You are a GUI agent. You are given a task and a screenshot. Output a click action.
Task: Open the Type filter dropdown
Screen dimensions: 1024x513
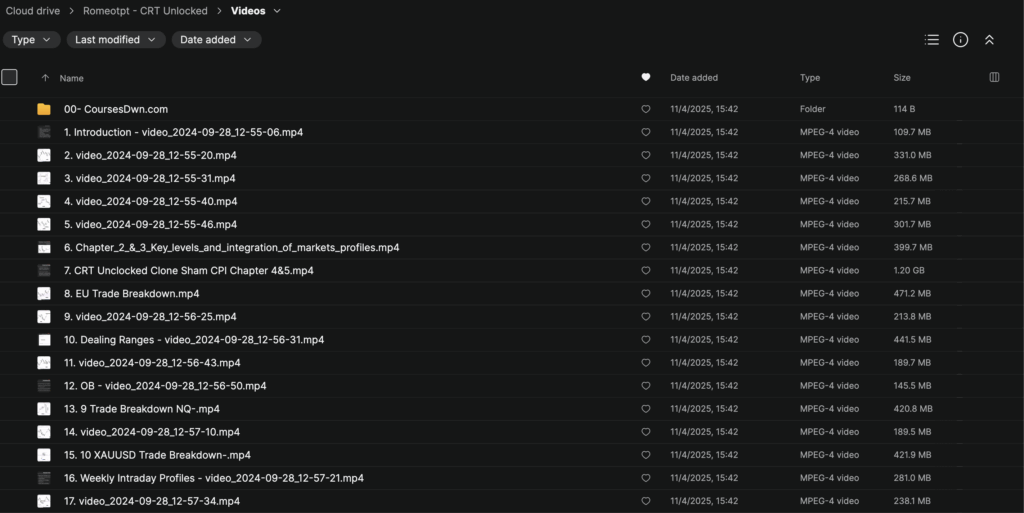pyautogui.click(x=31, y=40)
